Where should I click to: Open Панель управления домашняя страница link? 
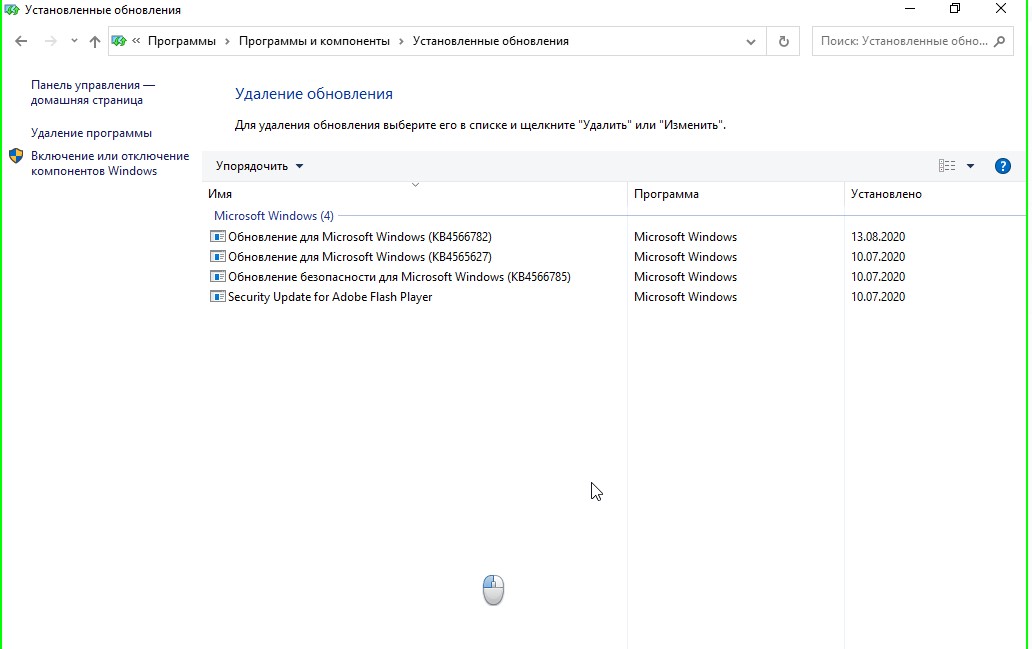pyautogui.click(x=92, y=93)
